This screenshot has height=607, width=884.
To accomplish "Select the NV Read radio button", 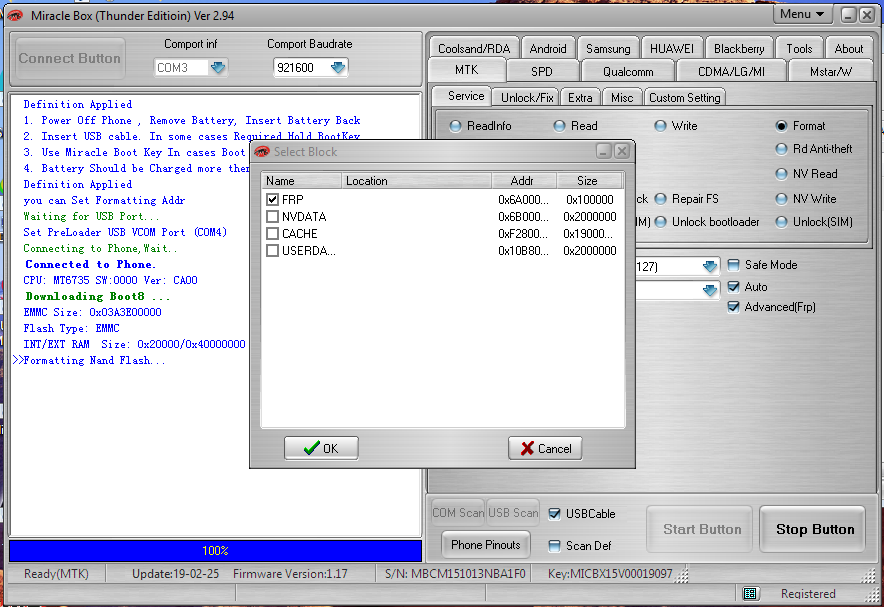I will tap(781, 174).
